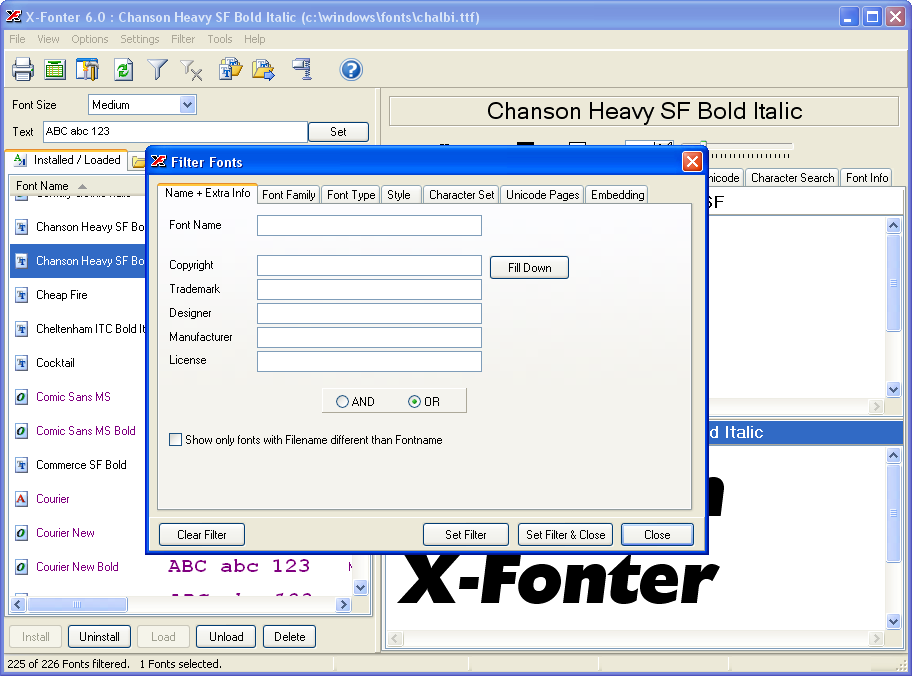
Task: Click the font list horizontal scrollbar thumb
Action: 77,604
